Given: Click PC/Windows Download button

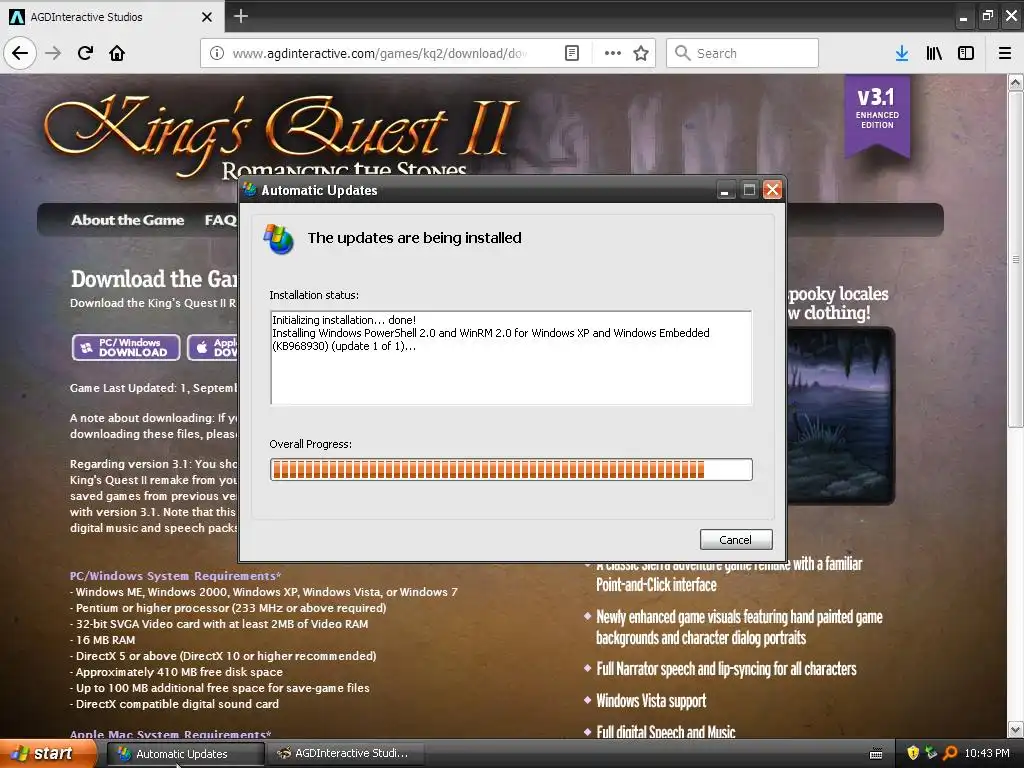Looking at the screenshot, I should pos(126,347).
